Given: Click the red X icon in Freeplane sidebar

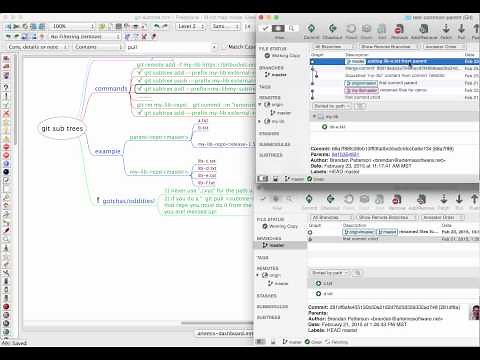Looking at the screenshot, I should [6, 114].
